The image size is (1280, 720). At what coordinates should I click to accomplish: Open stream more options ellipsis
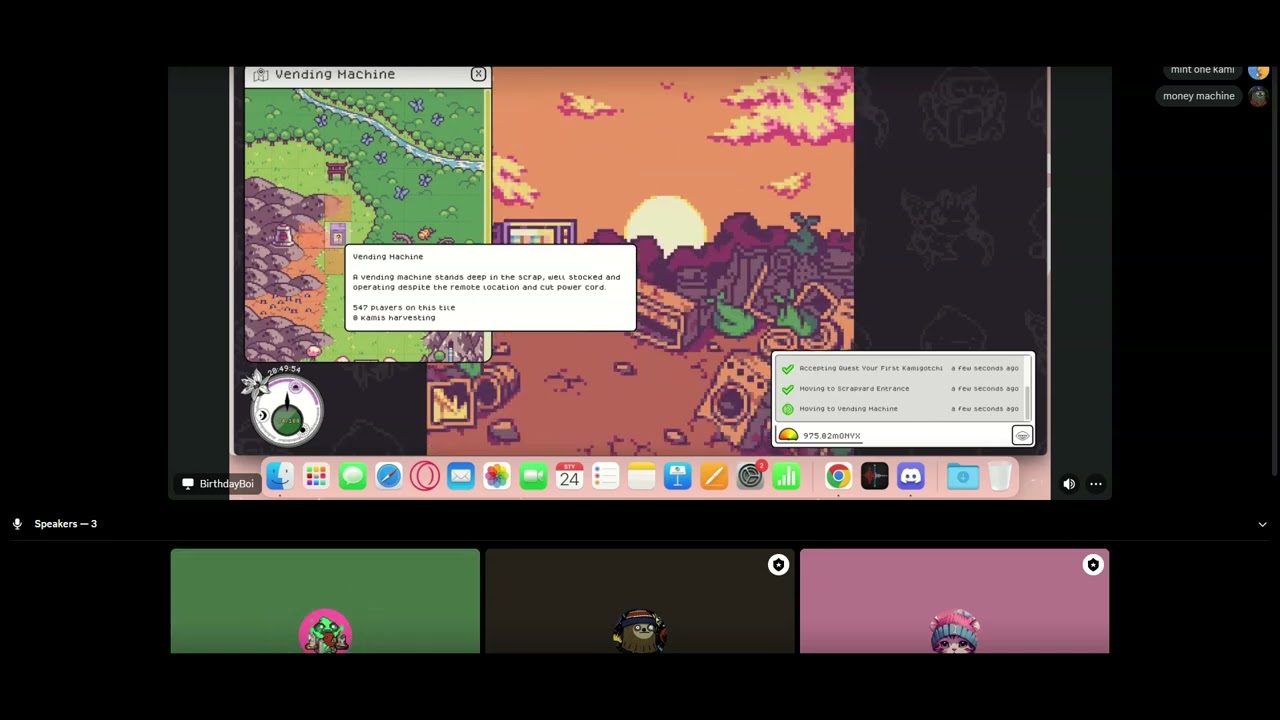click(x=1096, y=484)
